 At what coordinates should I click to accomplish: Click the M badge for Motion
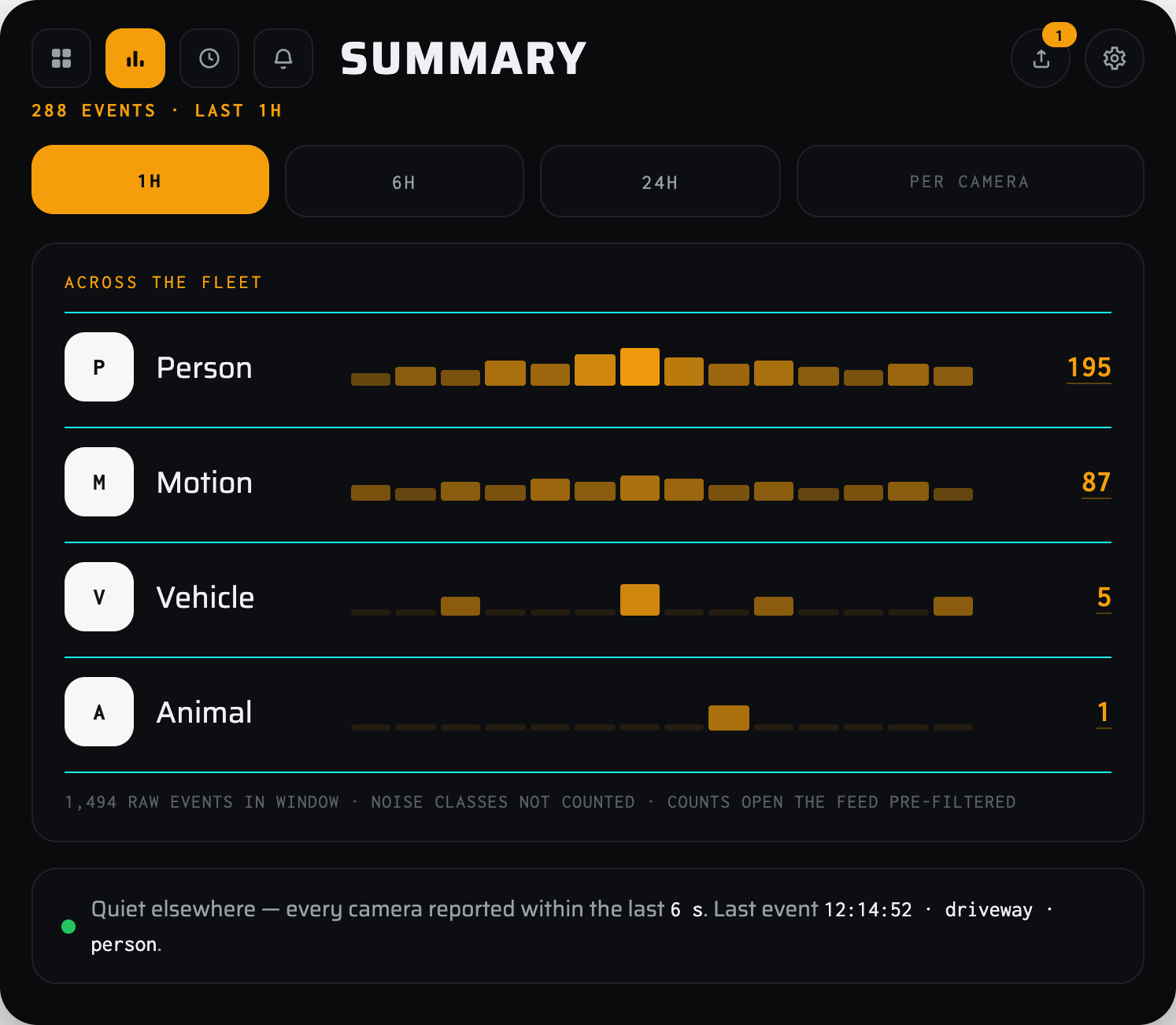pyautogui.click(x=99, y=482)
